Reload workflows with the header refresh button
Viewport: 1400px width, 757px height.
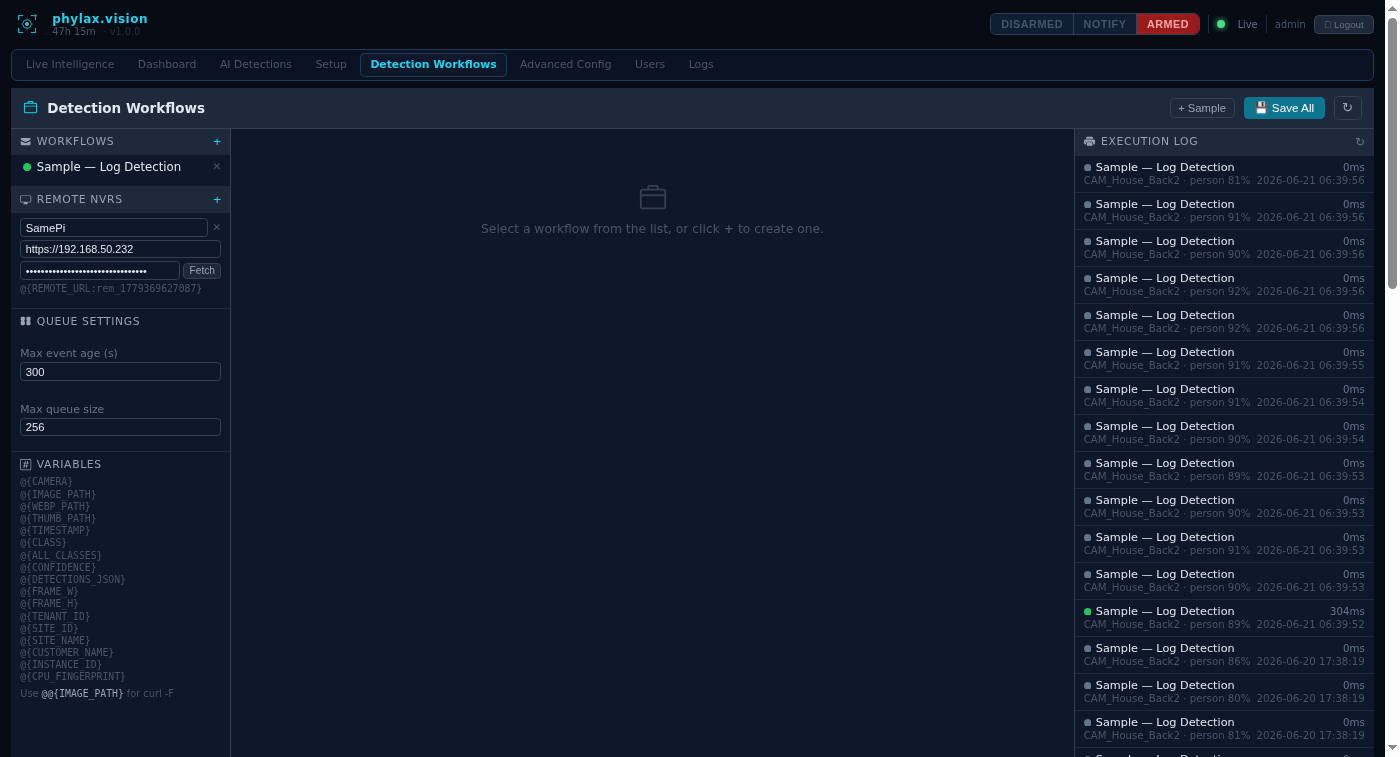[x=1348, y=108]
